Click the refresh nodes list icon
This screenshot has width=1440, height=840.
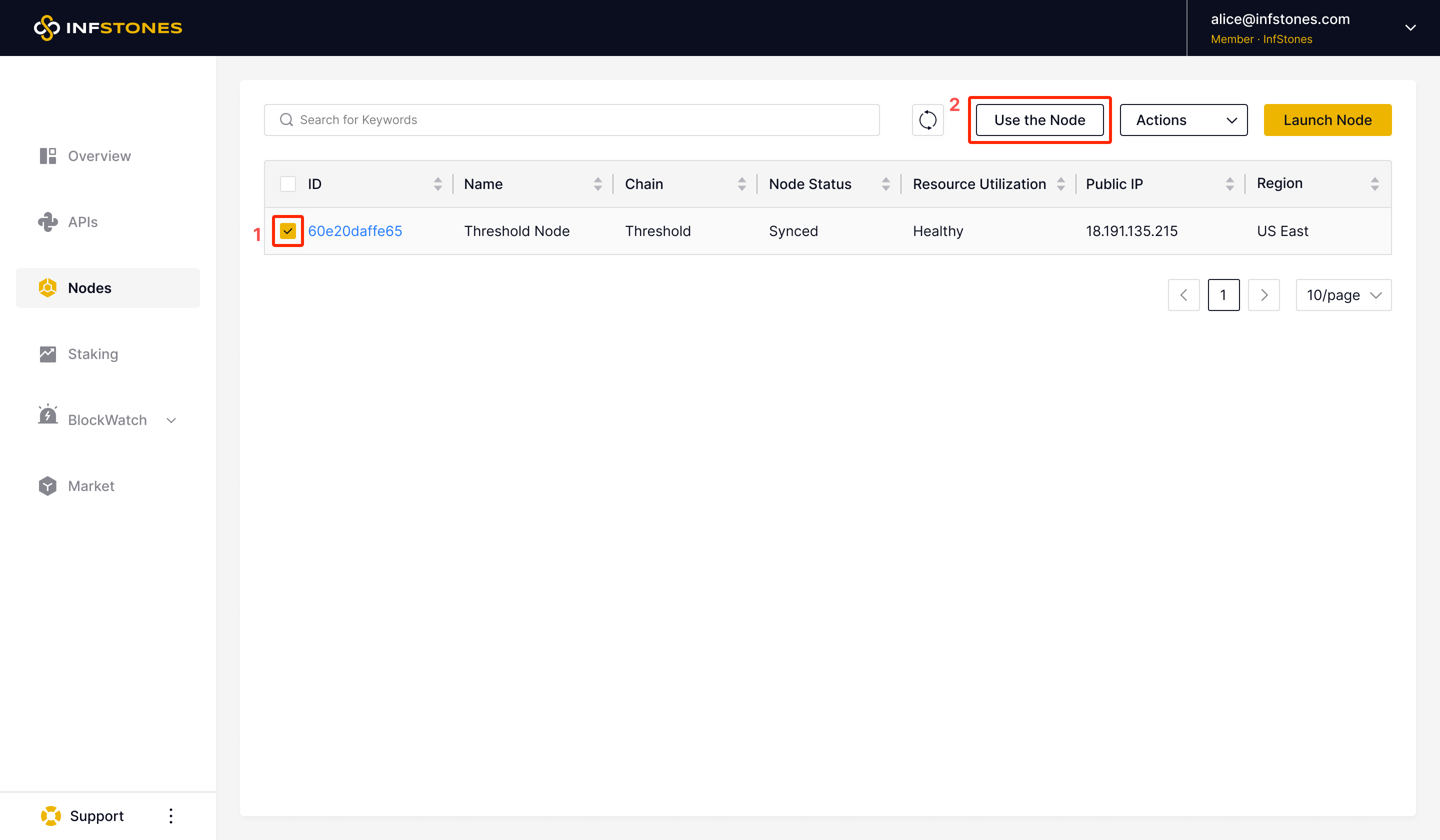[x=927, y=120]
